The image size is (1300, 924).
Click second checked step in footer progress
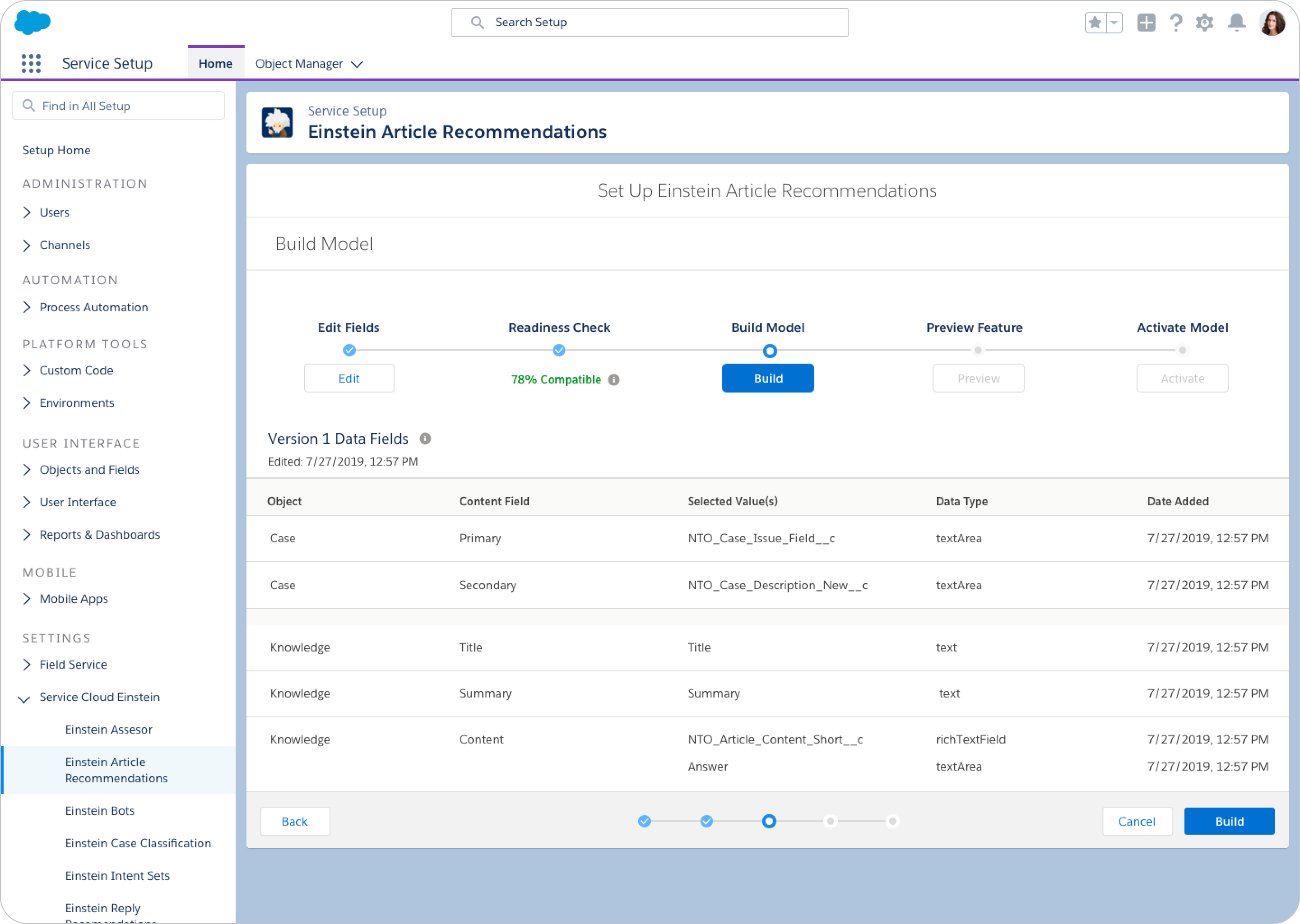click(x=707, y=821)
